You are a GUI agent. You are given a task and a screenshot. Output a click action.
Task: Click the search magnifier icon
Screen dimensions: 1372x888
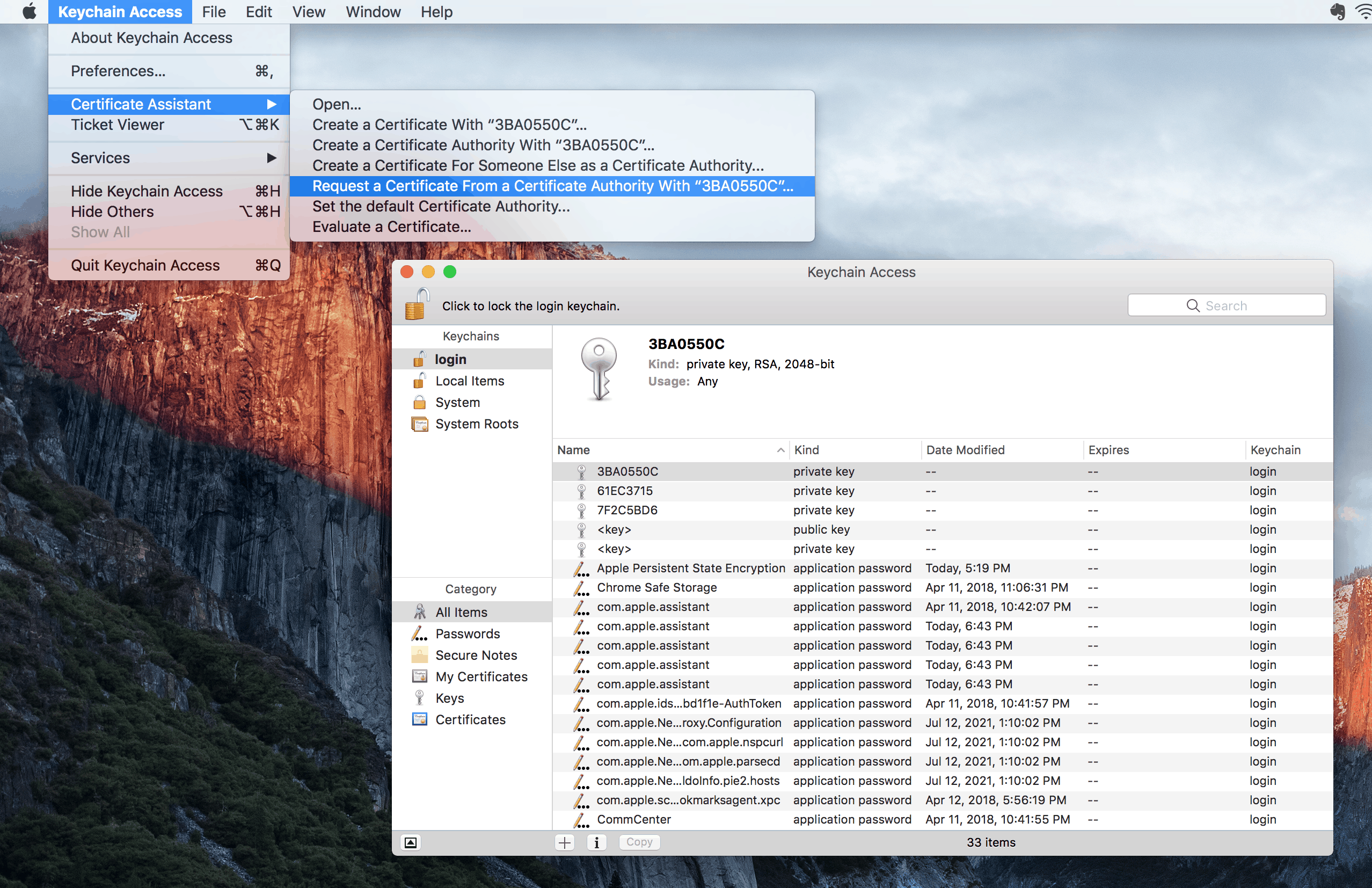point(1193,305)
